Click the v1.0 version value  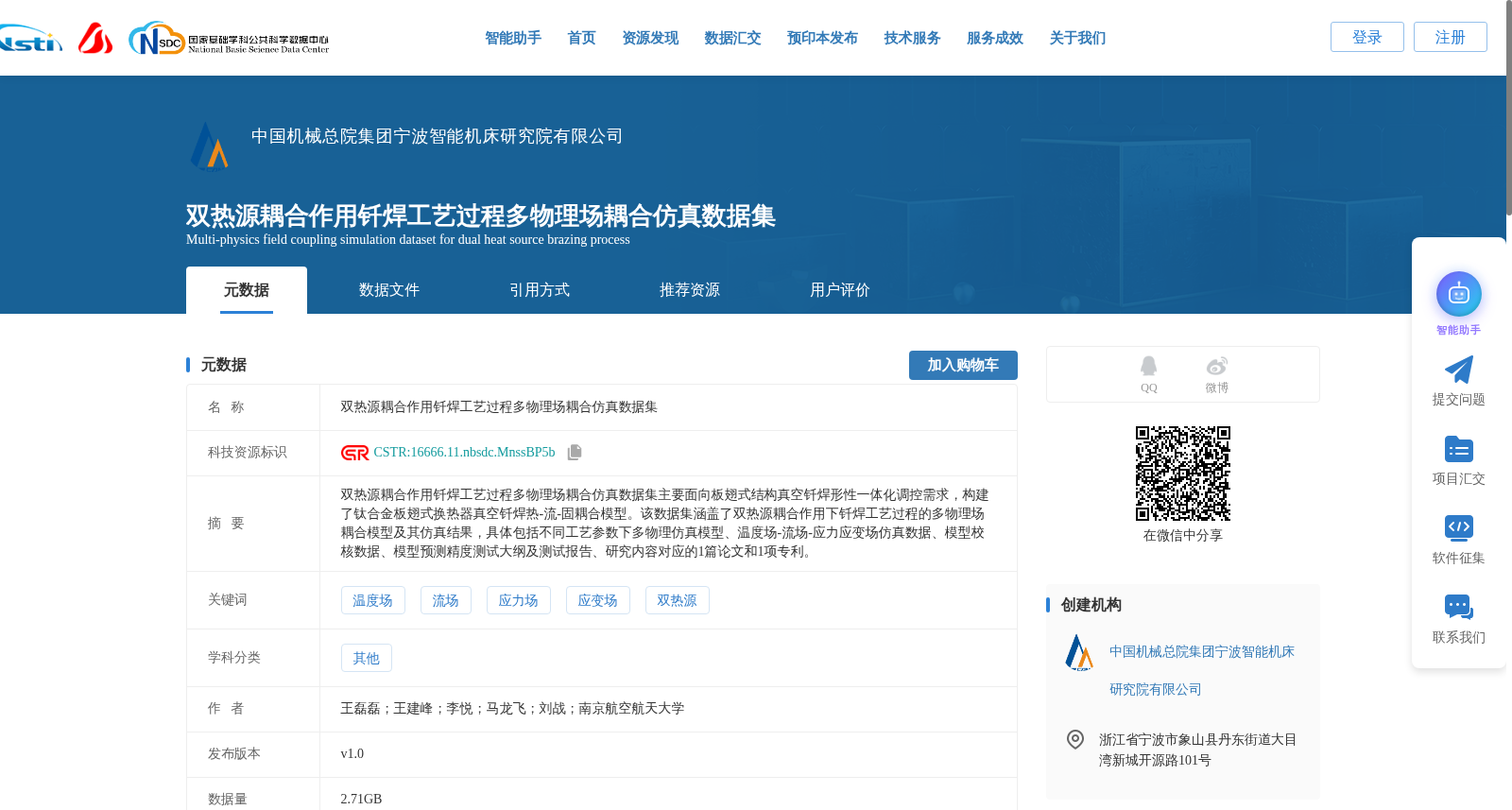pos(352,754)
